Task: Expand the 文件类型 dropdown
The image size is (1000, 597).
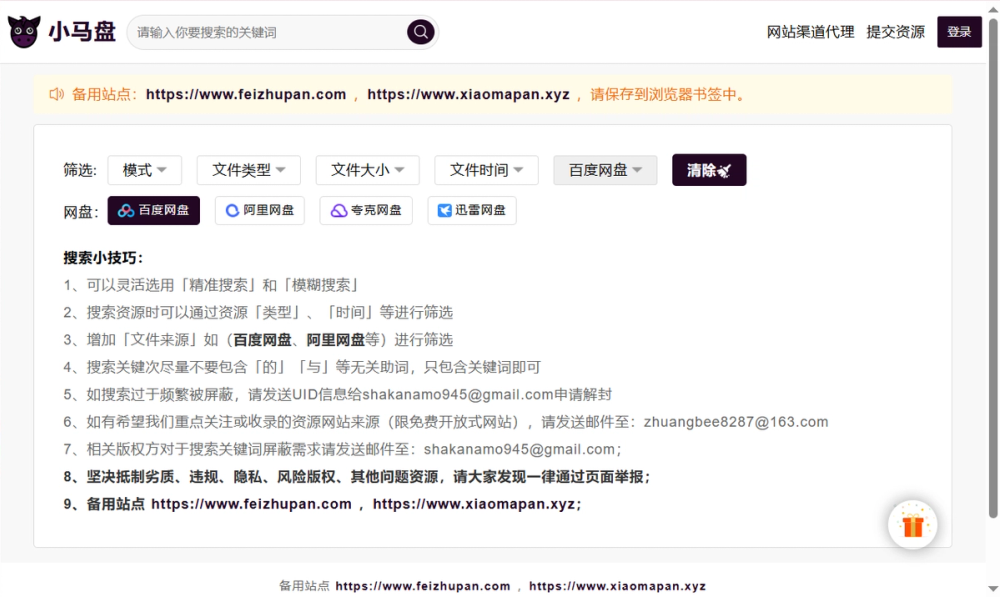Action: [248, 170]
